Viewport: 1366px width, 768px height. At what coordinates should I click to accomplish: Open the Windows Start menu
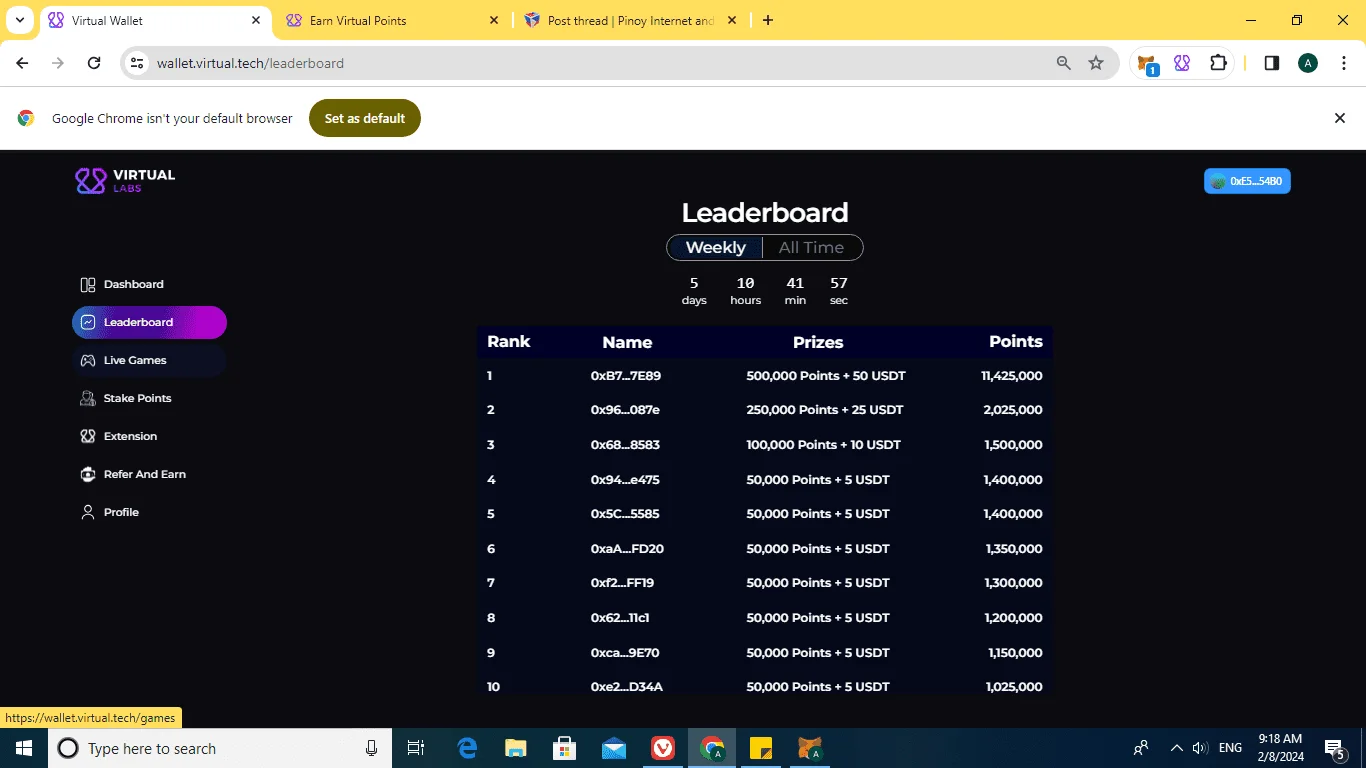click(24, 748)
